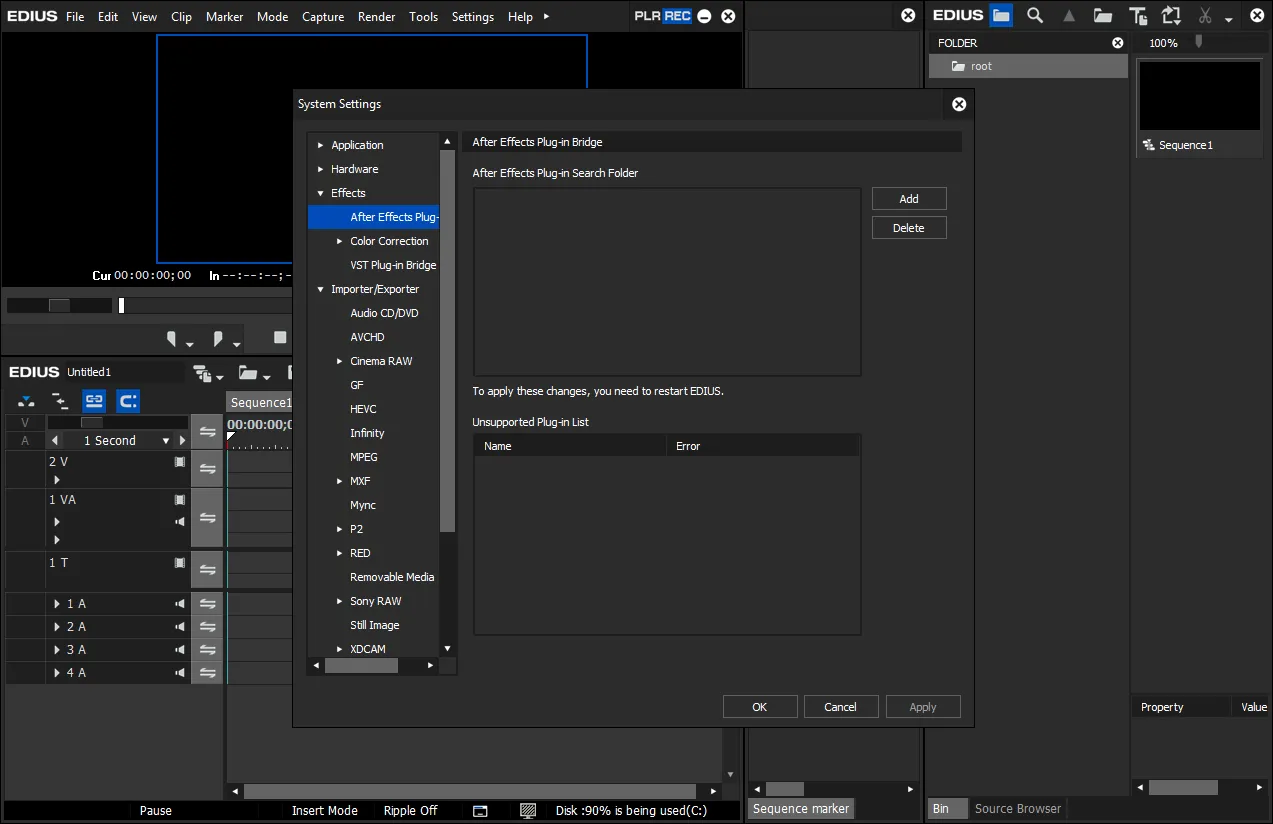Open the Render menu
This screenshot has width=1273, height=824.
tap(376, 16)
